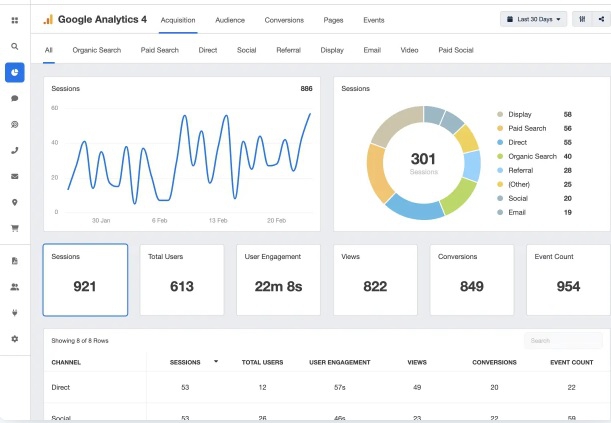Click the 57s engagement value in Direct row
The width and height of the screenshot is (611, 423).
[x=340, y=387]
